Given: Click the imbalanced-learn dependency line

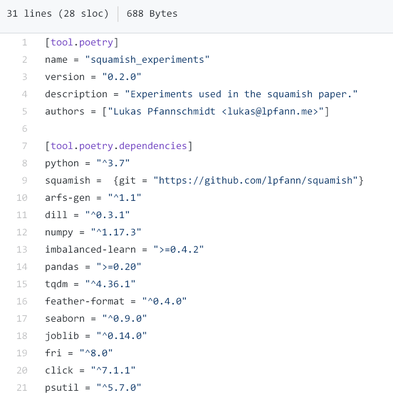Looking at the screenshot, I should (x=124, y=250).
